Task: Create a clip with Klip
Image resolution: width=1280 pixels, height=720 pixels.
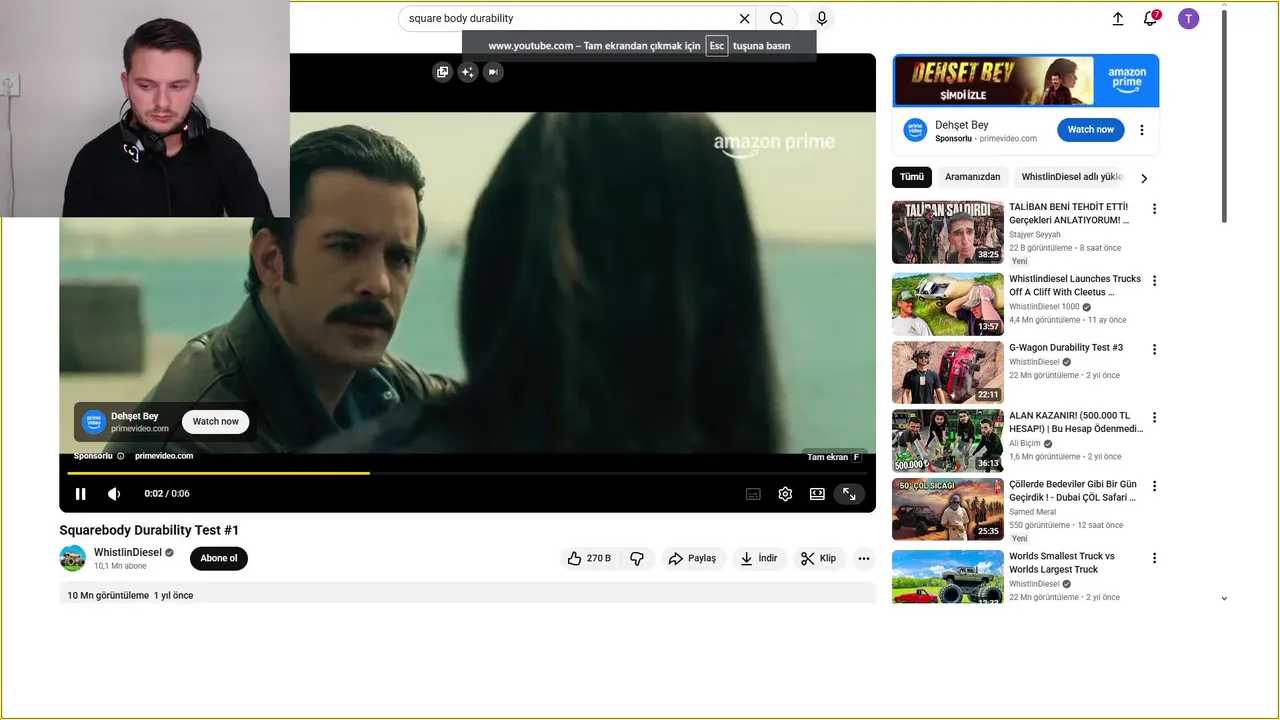Action: pyautogui.click(x=818, y=558)
